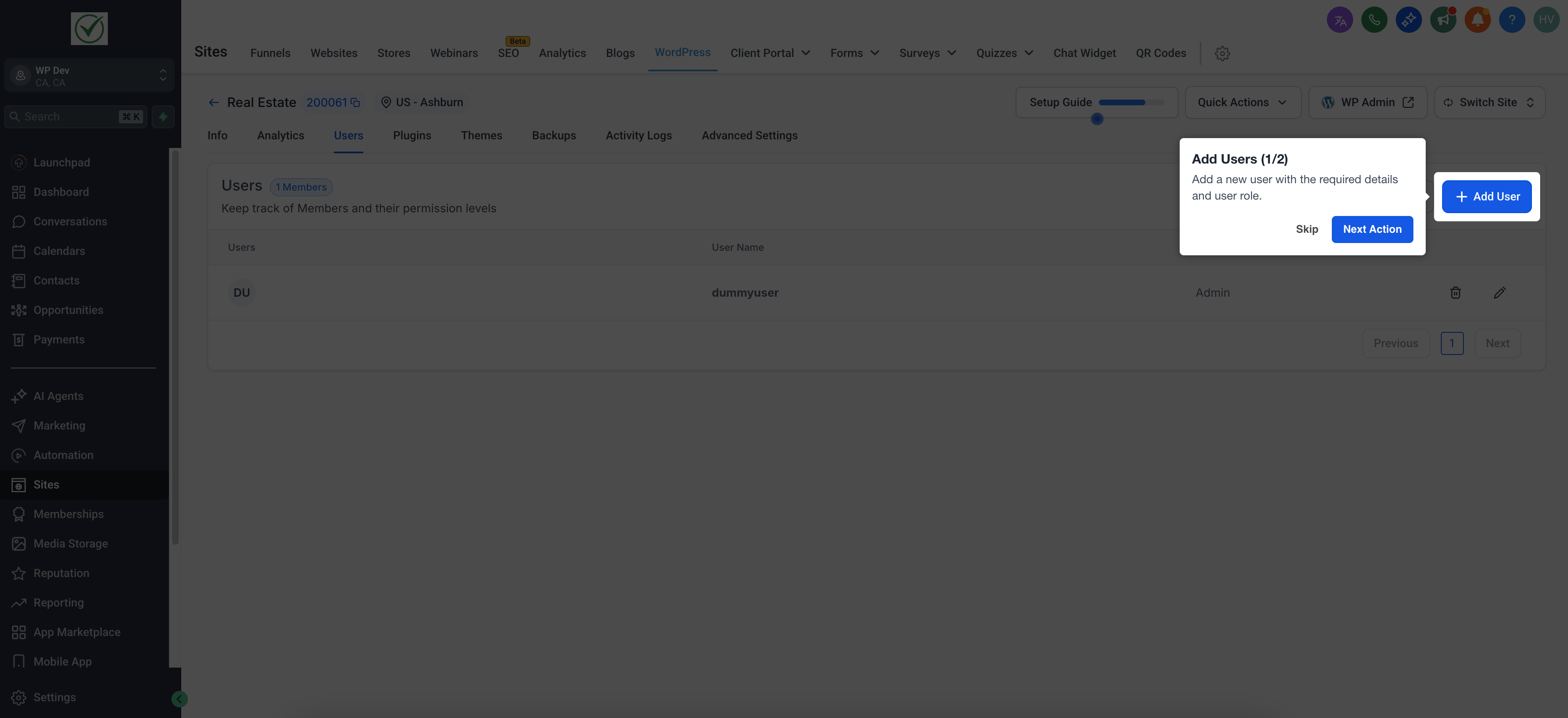
Task: Open the notifications bell icon
Action: tap(1477, 20)
